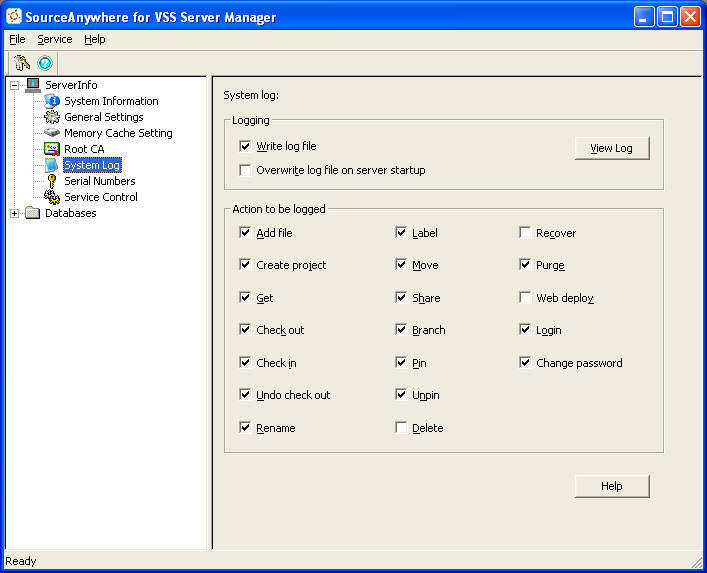Click the Serial Numbers key icon
This screenshot has width=707, height=573.
click(52, 181)
